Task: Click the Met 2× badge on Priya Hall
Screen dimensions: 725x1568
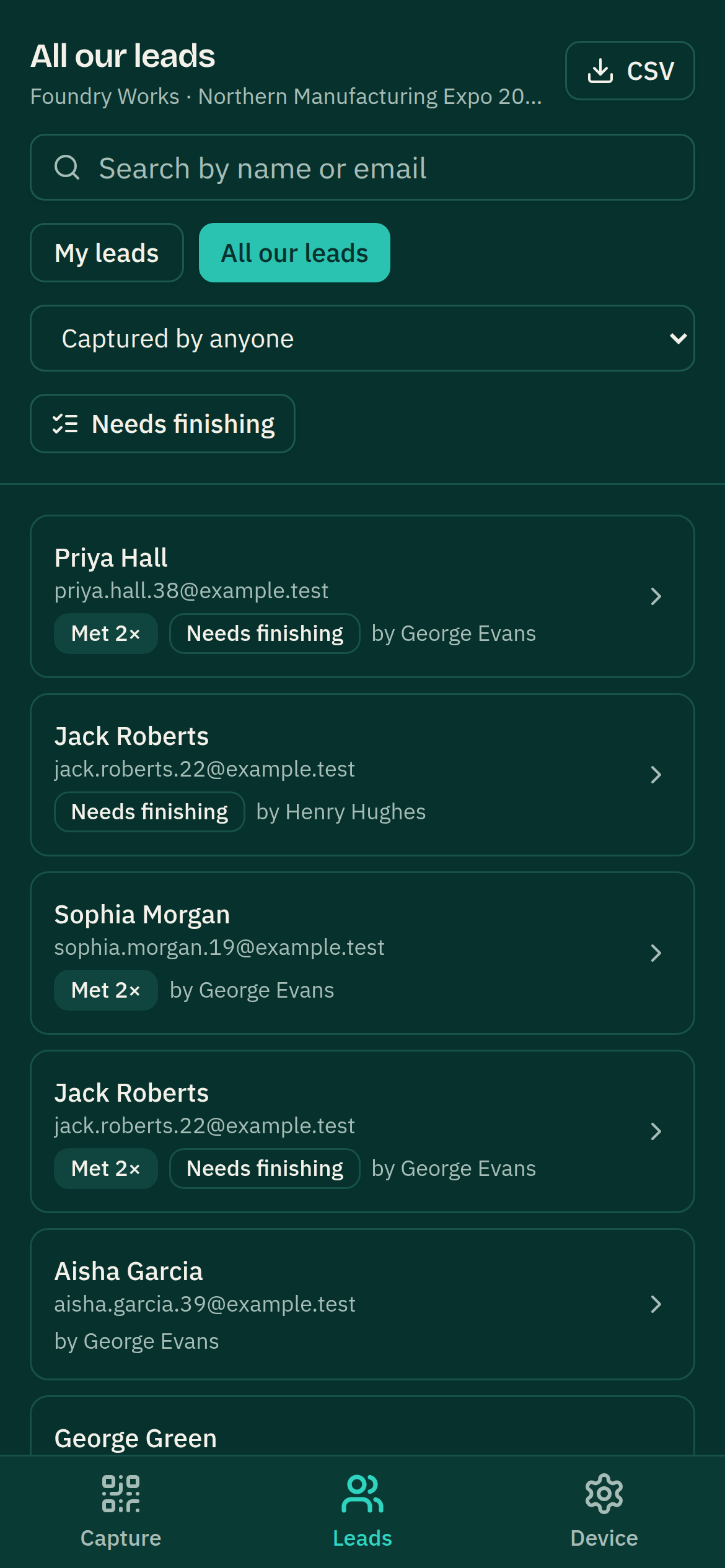Action: click(x=106, y=634)
